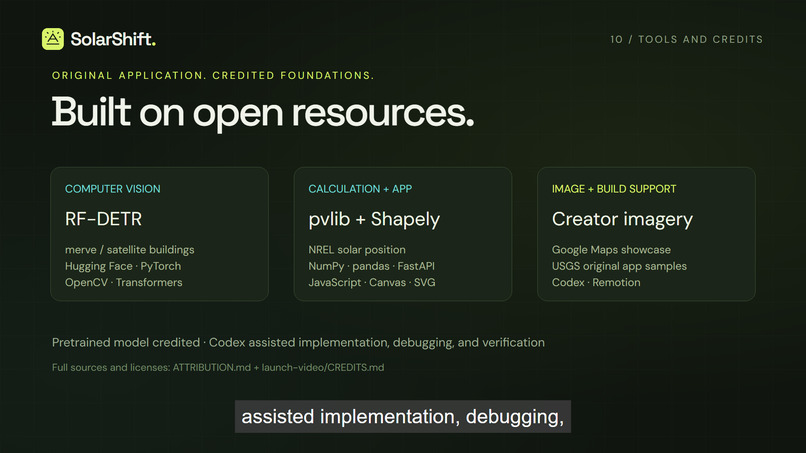Click the 'RF-DETR' card title
The height and width of the screenshot is (453, 806).
(103, 219)
